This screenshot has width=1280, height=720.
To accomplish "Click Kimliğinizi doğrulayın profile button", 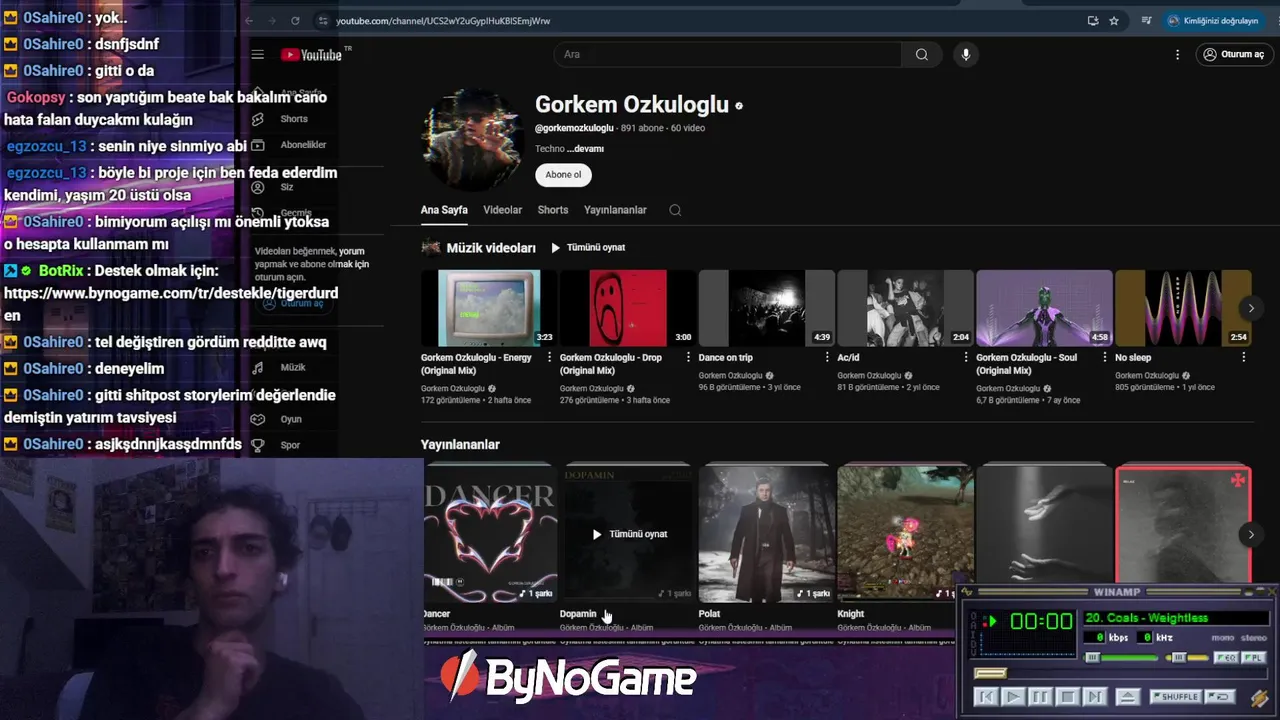I will pyautogui.click(x=1212, y=21).
